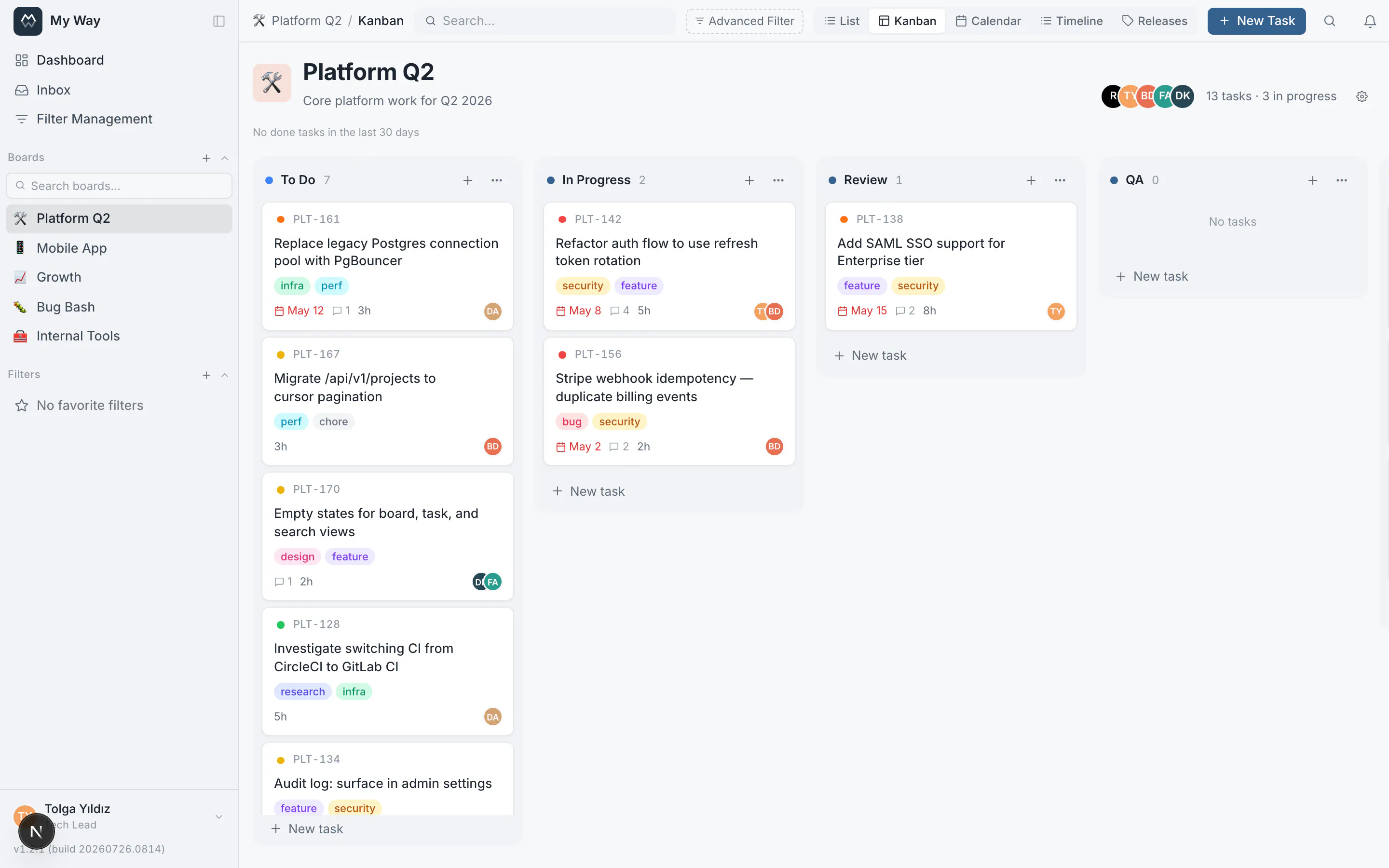The height and width of the screenshot is (868, 1389).
Task: Add task to the QA column with plus
Action: click(1313, 180)
